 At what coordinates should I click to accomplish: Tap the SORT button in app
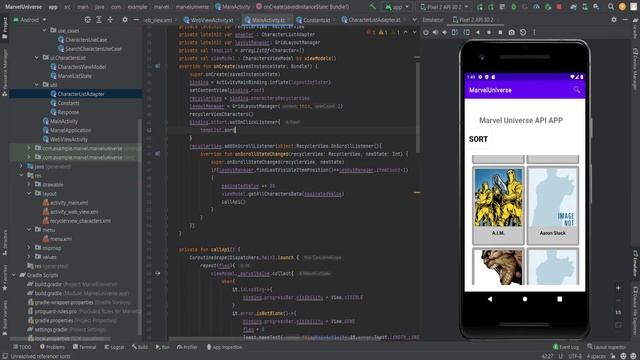pyautogui.click(x=478, y=139)
